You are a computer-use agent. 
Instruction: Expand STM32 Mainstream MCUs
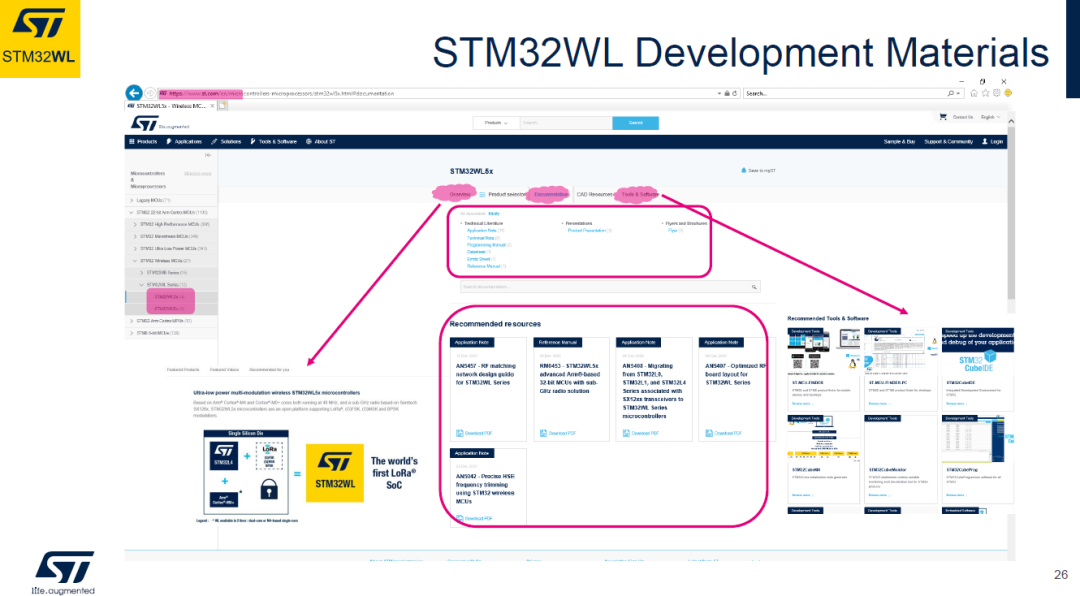[135, 236]
